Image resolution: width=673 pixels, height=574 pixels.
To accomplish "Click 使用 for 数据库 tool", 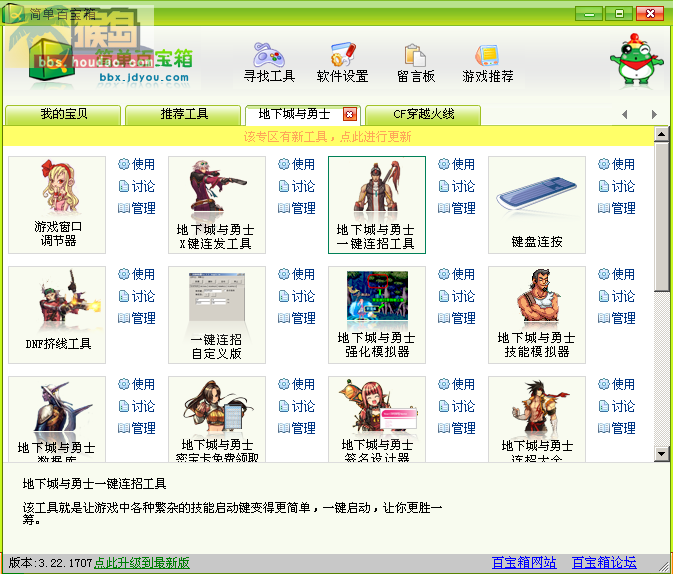I will click(136, 384).
